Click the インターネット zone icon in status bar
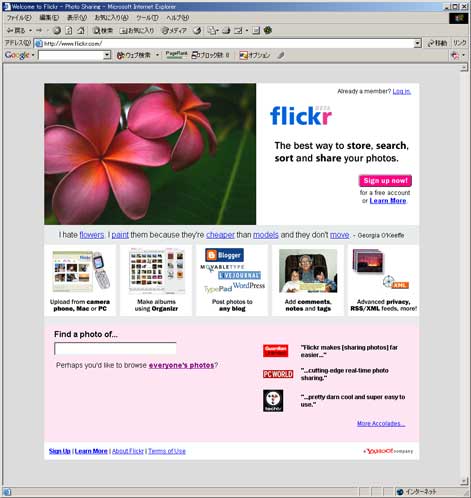This screenshot has height=498, width=471. pyautogui.click(x=400, y=492)
